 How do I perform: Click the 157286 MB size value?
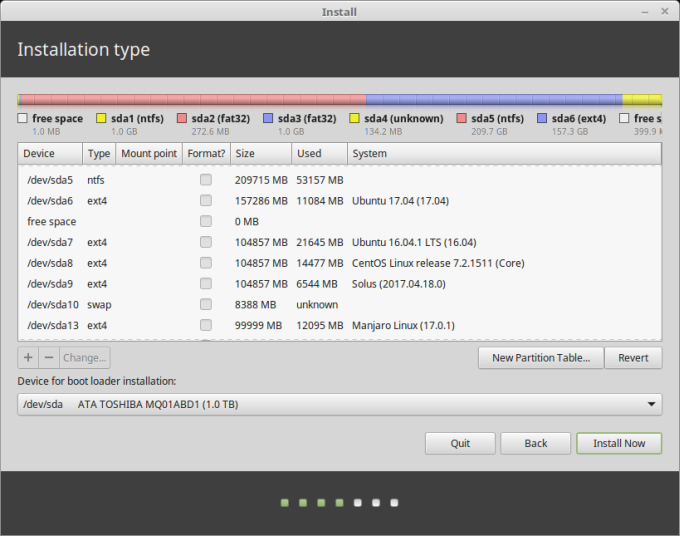tap(261, 201)
